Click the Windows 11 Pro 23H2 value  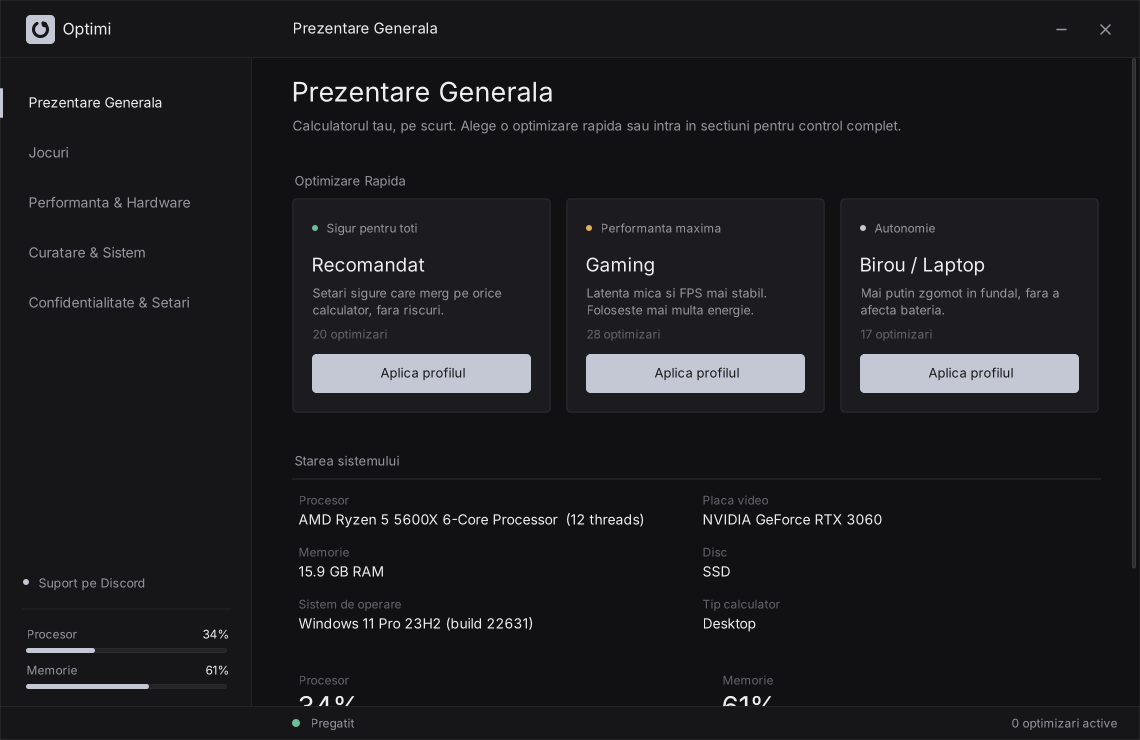(x=416, y=624)
